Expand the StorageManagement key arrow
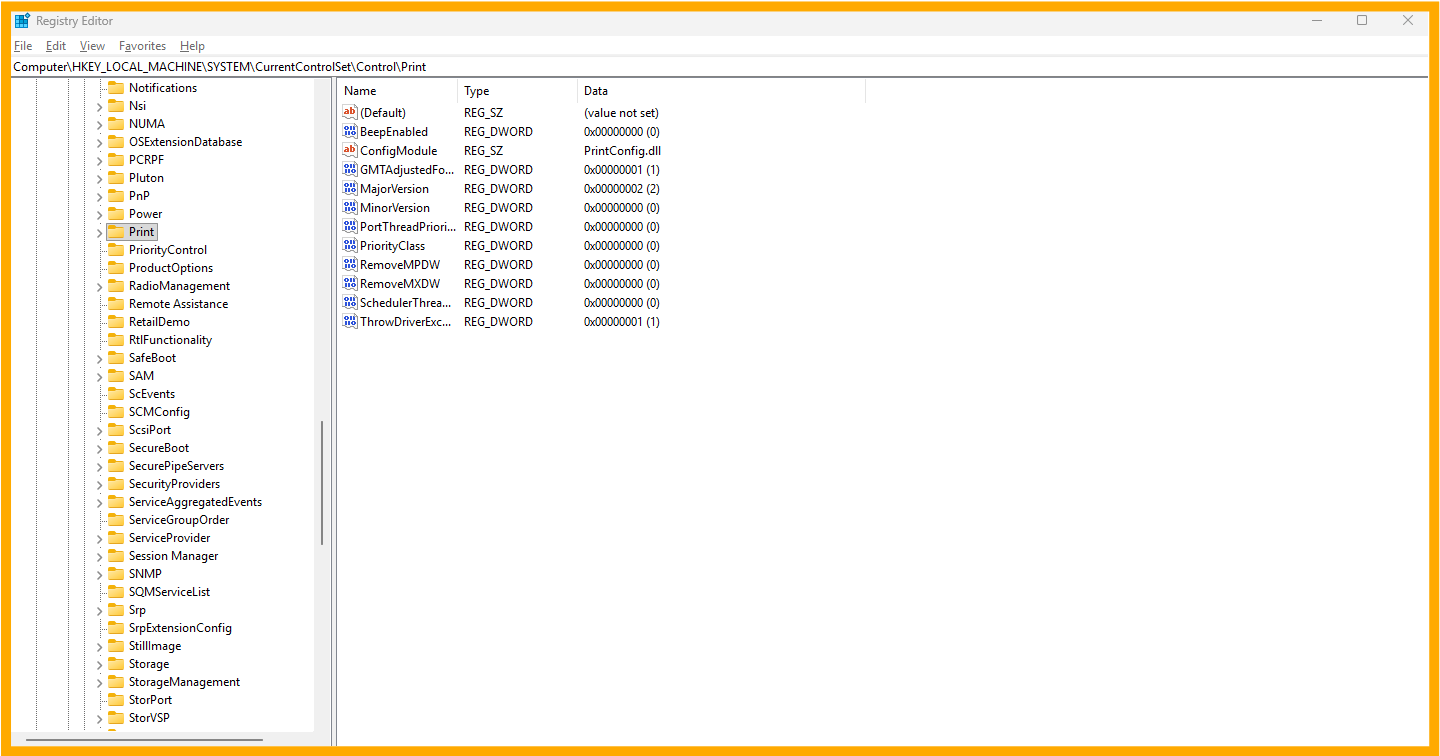Image resolution: width=1440 pixels, height=756 pixels. [x=99, y=682]
